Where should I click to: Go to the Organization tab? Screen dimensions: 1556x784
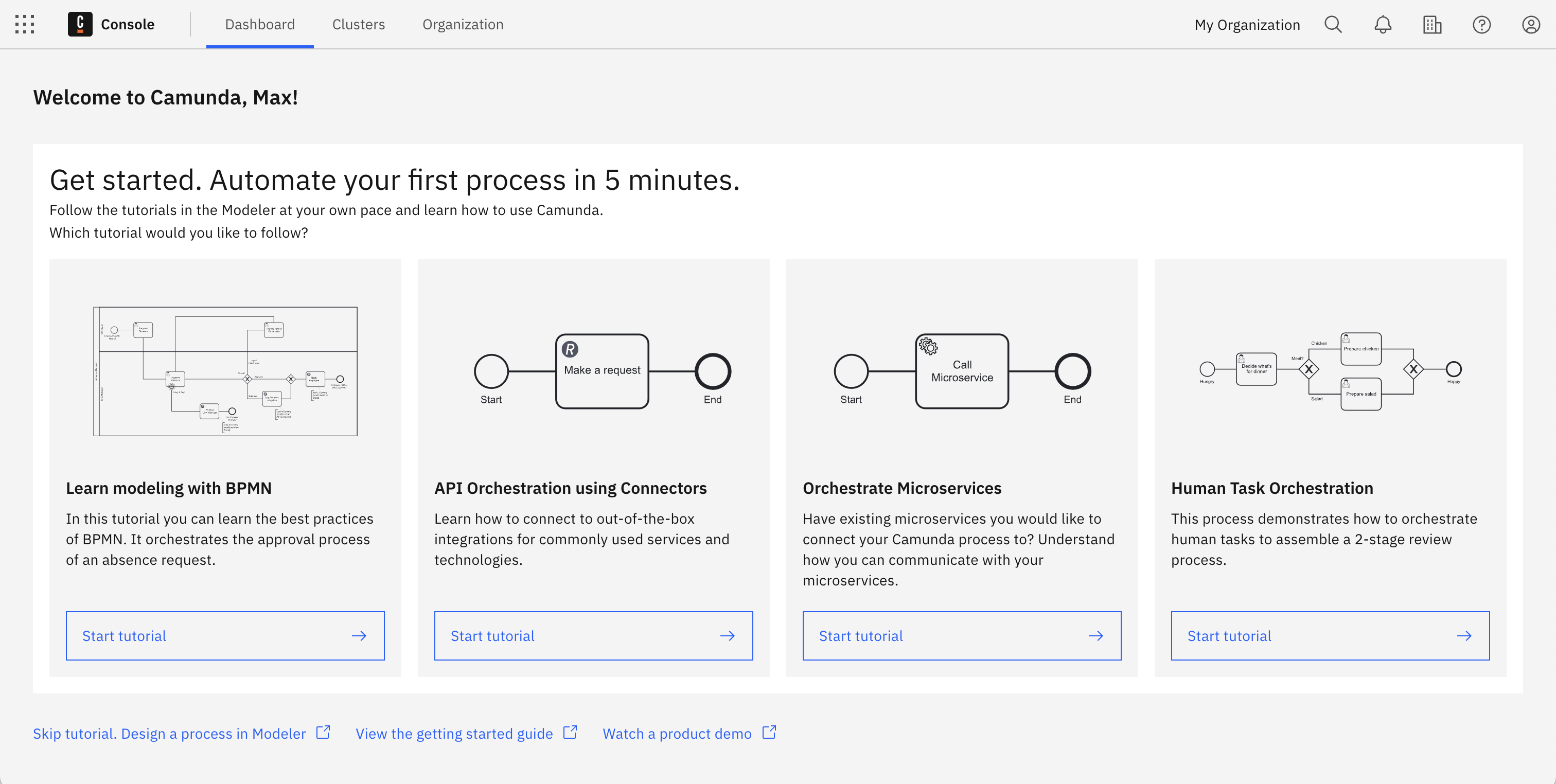point(463,24)
